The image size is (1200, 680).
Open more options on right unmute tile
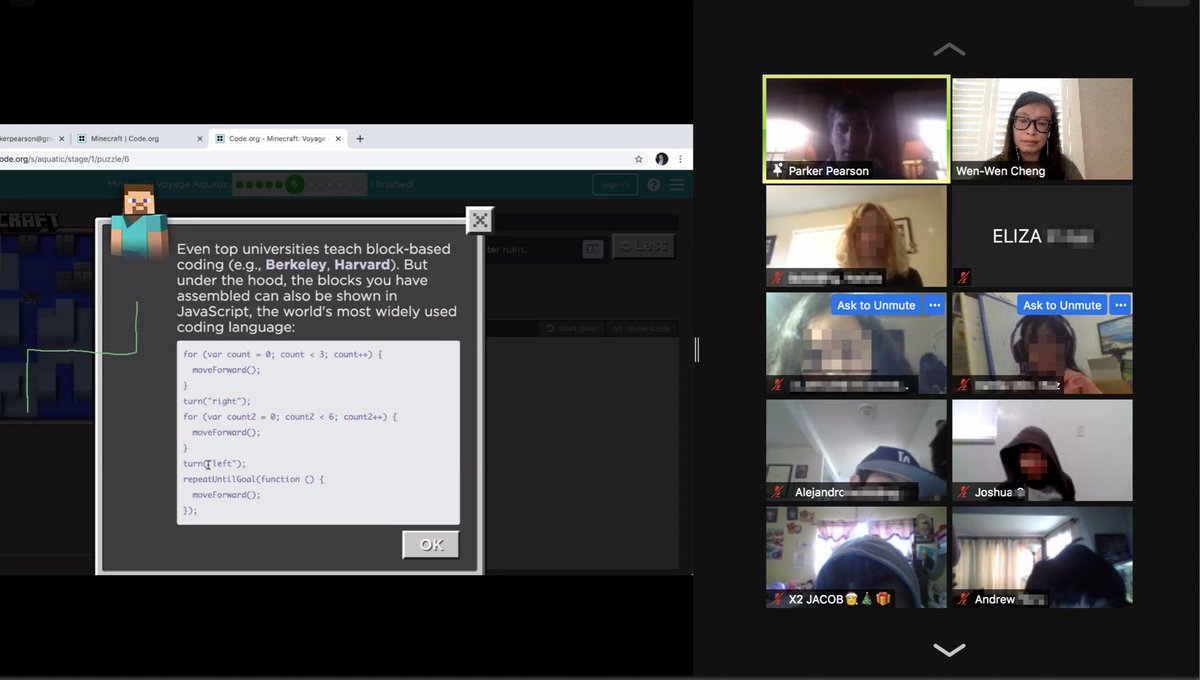1120,305
